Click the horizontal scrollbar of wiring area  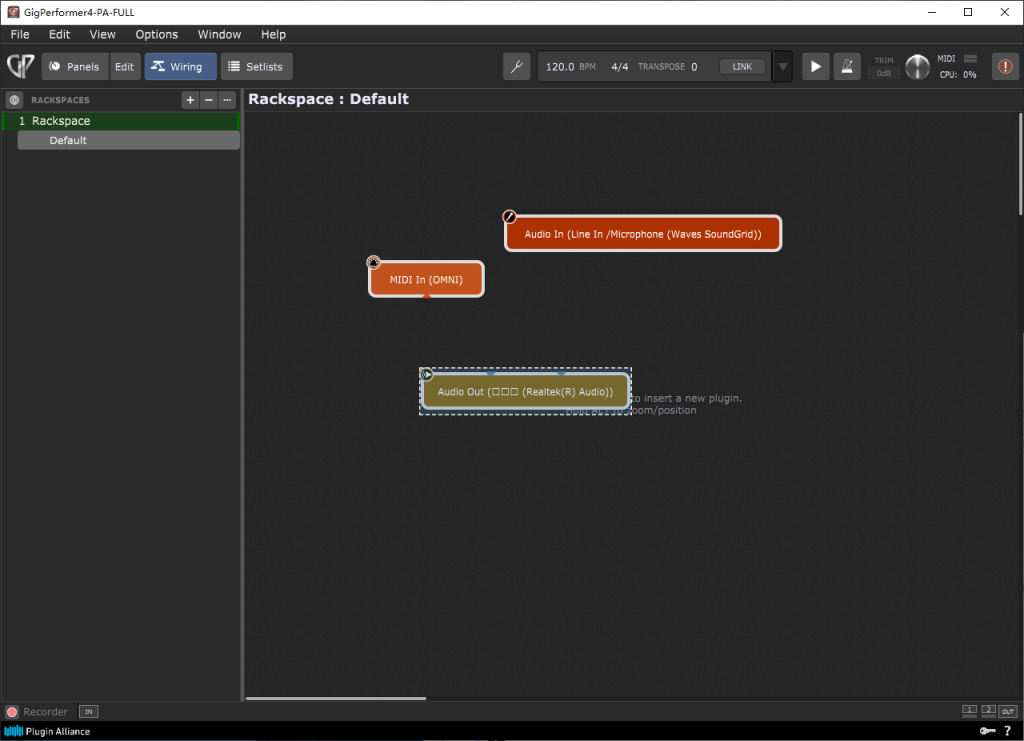pyautogui.click(x=336, y=698)
